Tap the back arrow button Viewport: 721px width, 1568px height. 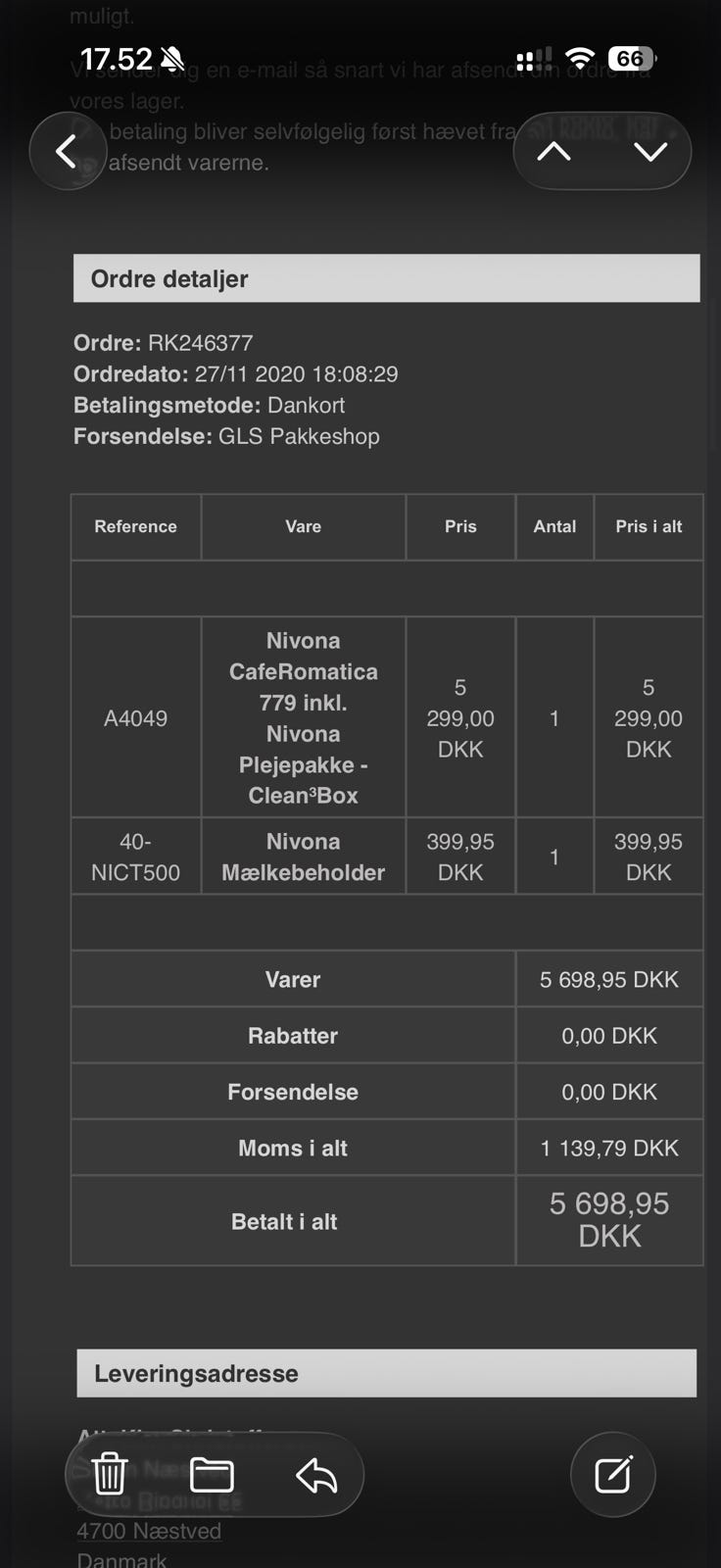(x=67, y=151)
